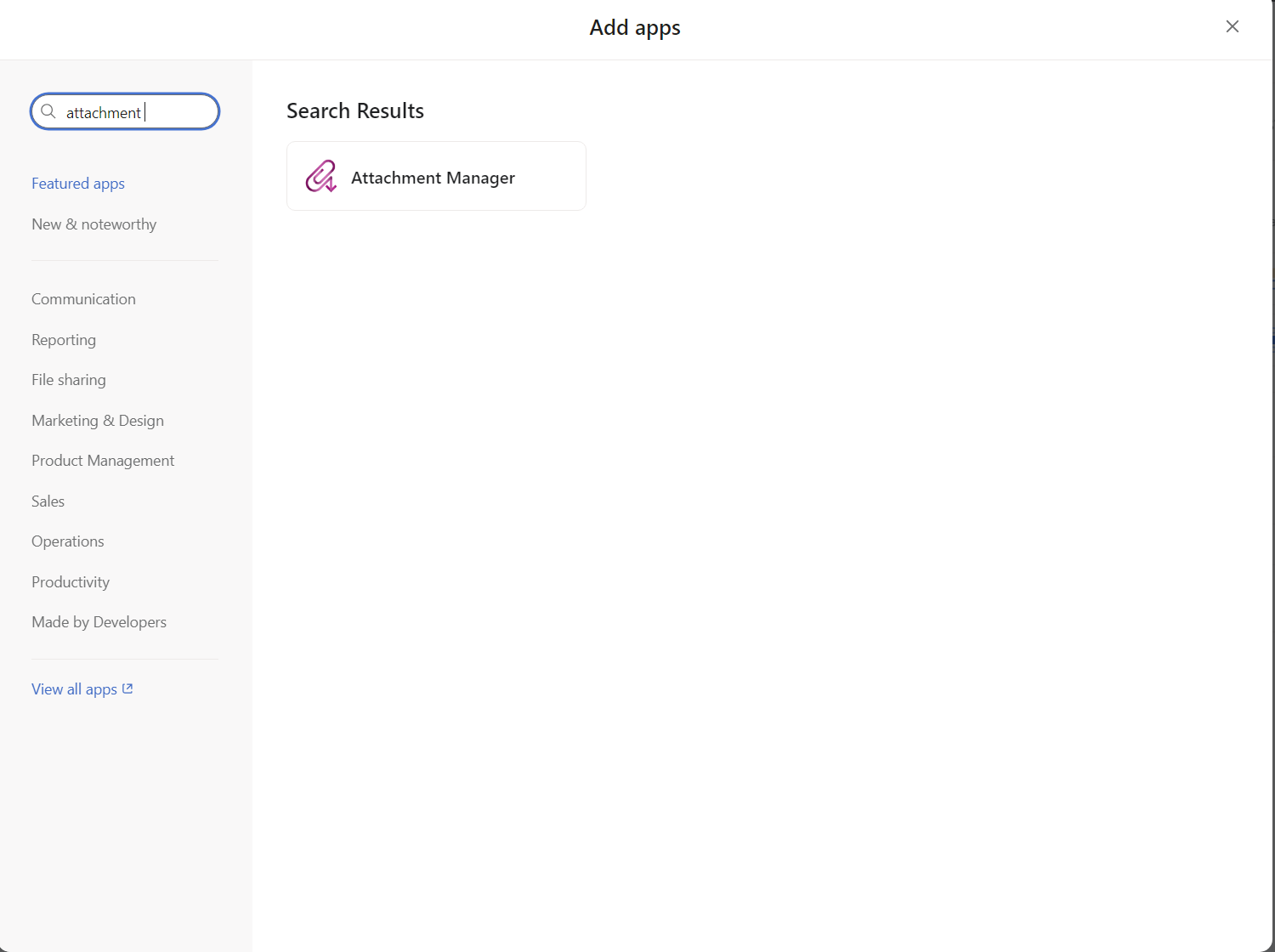Open the Communication apps category

click(83, 298)
